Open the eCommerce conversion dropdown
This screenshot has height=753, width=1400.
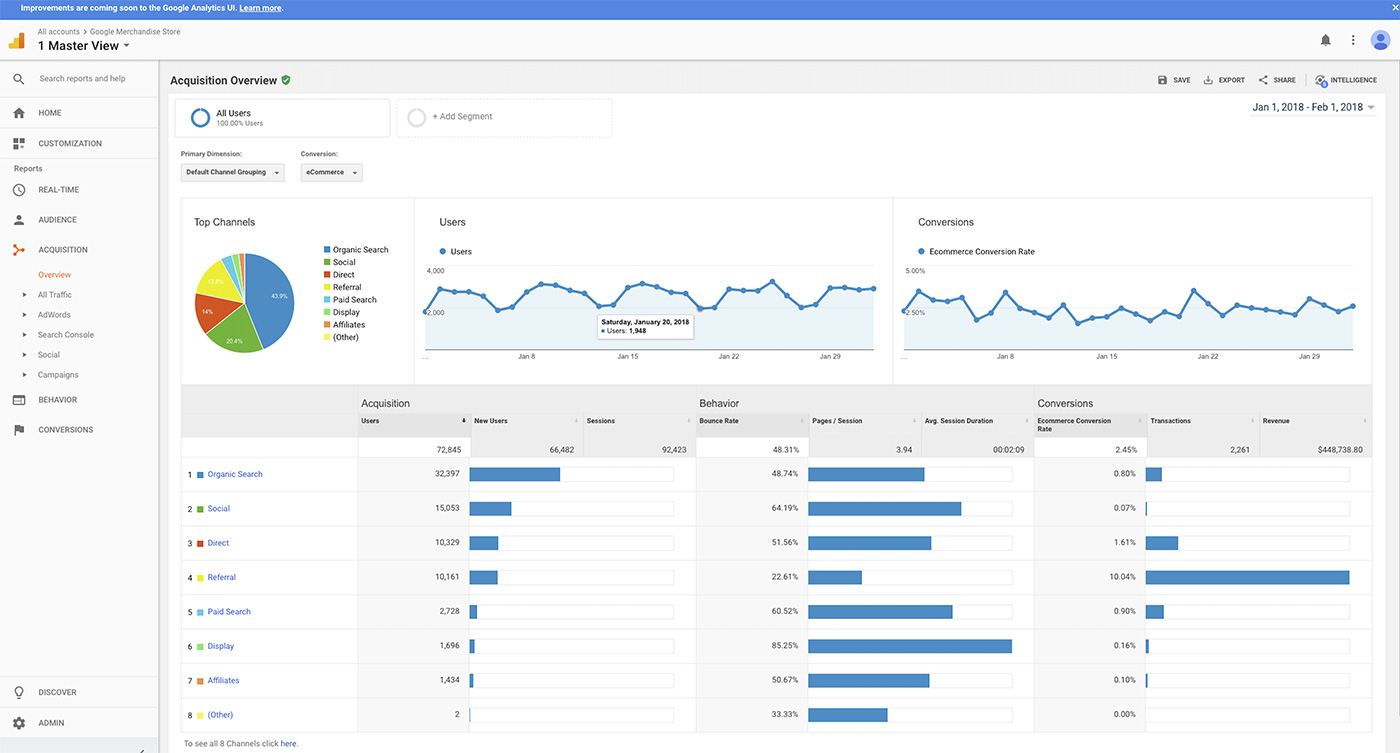click(x=331, y=172)
